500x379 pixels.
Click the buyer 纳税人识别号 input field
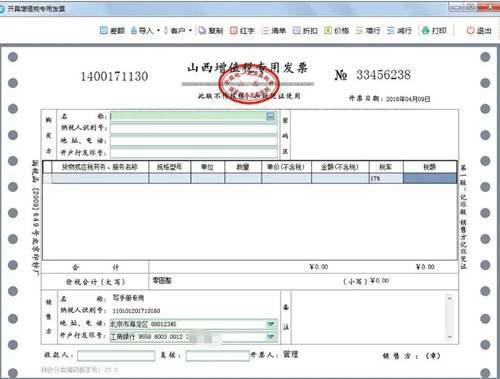[x=194, y=129]
